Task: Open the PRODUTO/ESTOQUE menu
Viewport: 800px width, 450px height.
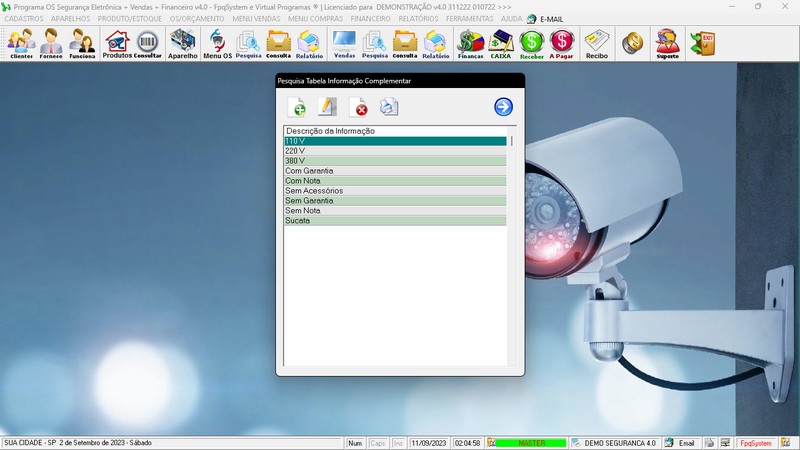Action: point(130,18)
